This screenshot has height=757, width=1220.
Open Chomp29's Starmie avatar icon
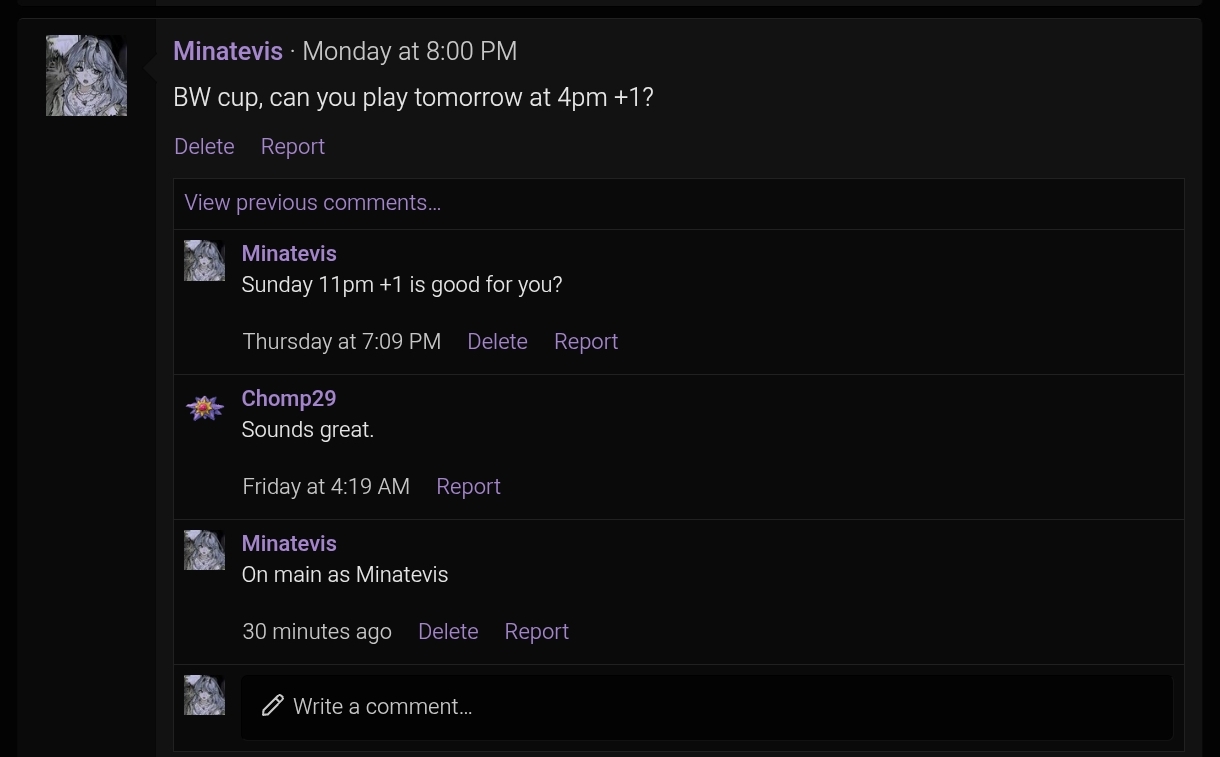click(x=204, y=407)
